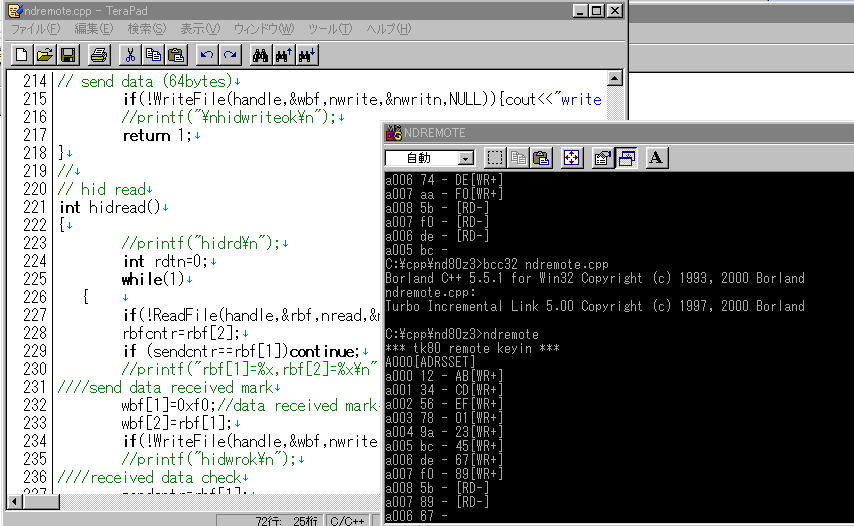Click the TeraPad horizontal scrollbar left arrow

14,501
